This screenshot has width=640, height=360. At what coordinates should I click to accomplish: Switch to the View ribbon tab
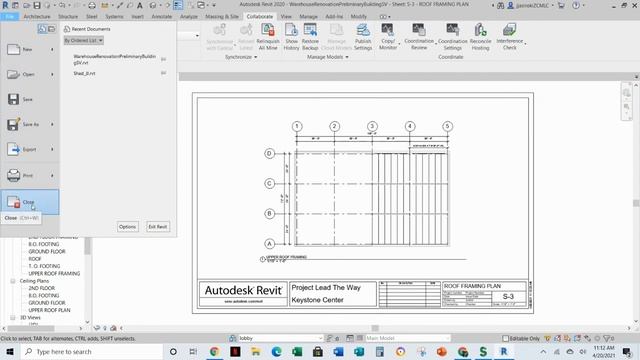tap(286, 17)
